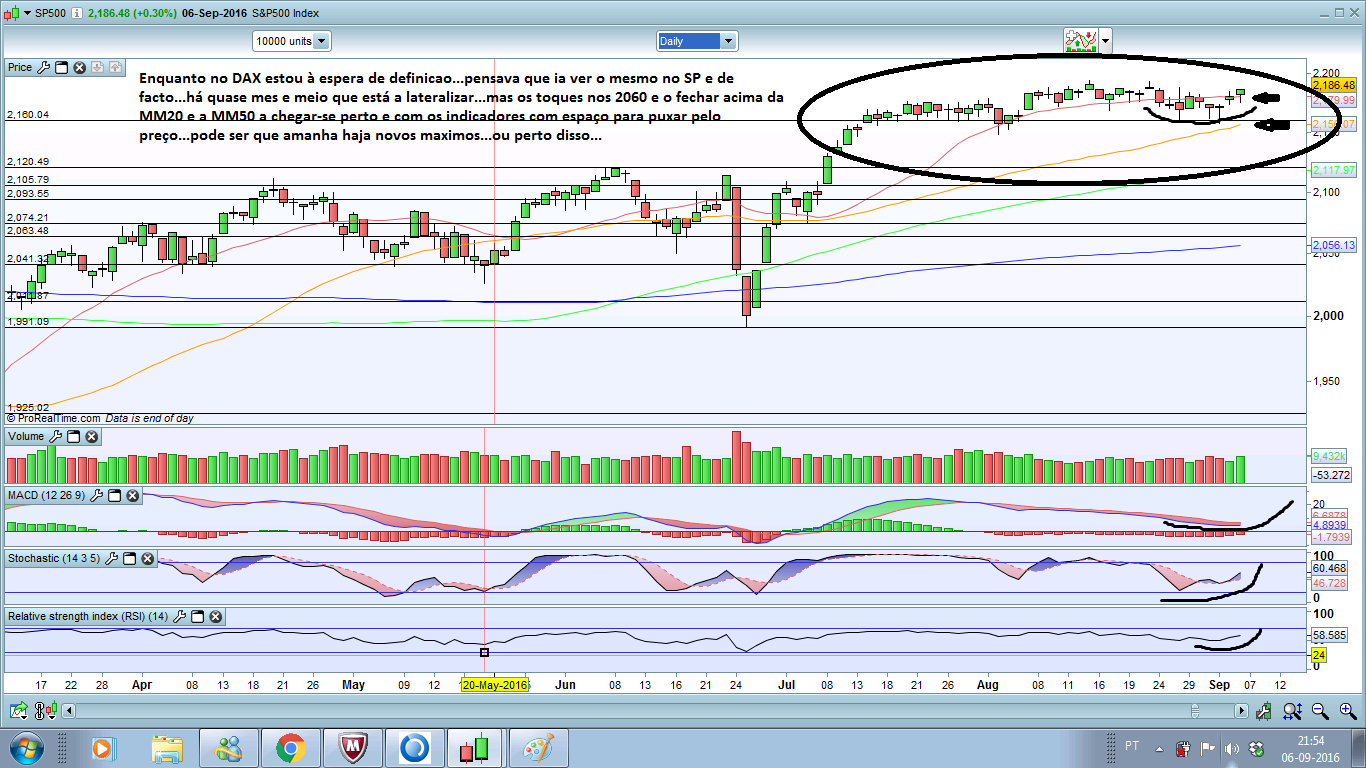The width and height of the screenshot is (1366, 768).
Task: Click the auto-fit zoom magnifier with arrows
Action: [1293, 711]
